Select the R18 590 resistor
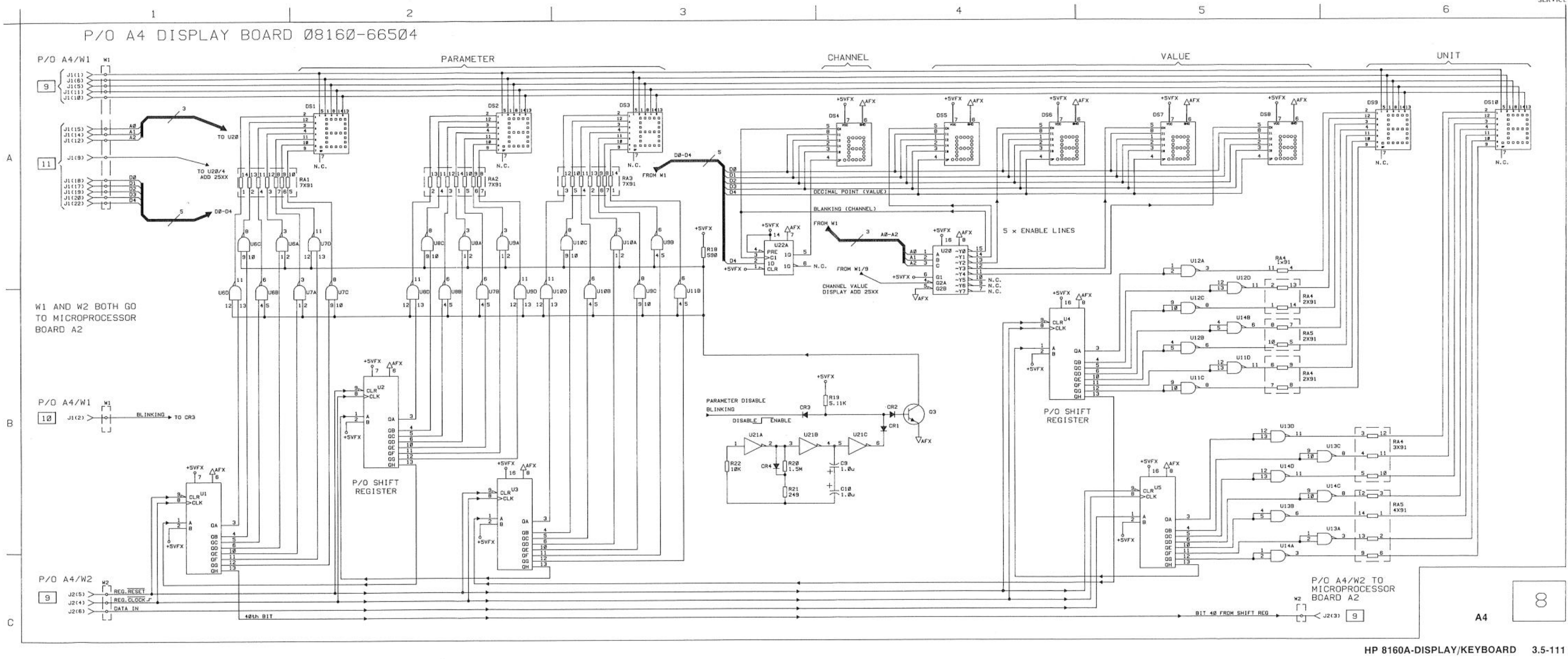1568x659 pixels. [704, 253]
